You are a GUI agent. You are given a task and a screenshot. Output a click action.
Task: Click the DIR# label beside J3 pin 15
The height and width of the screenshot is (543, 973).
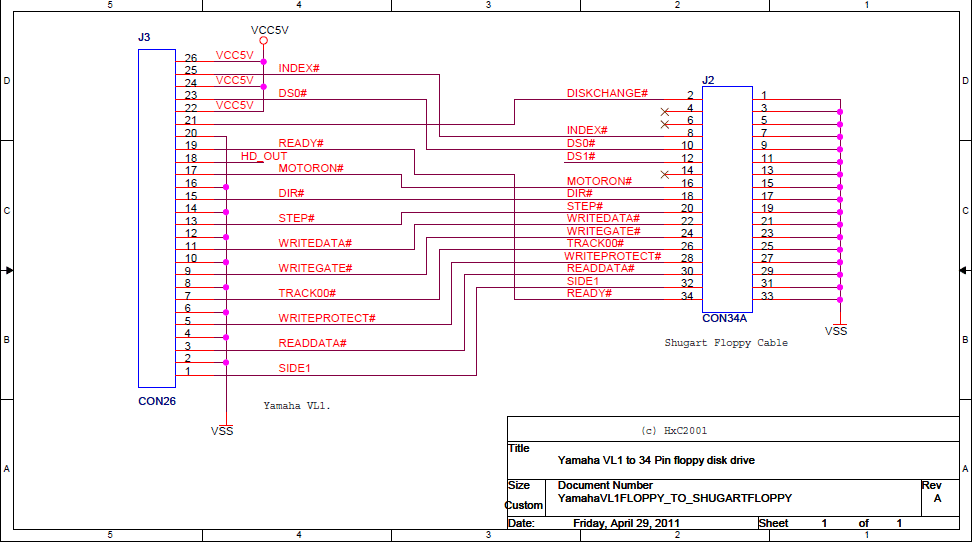click(x=291, y=193)
